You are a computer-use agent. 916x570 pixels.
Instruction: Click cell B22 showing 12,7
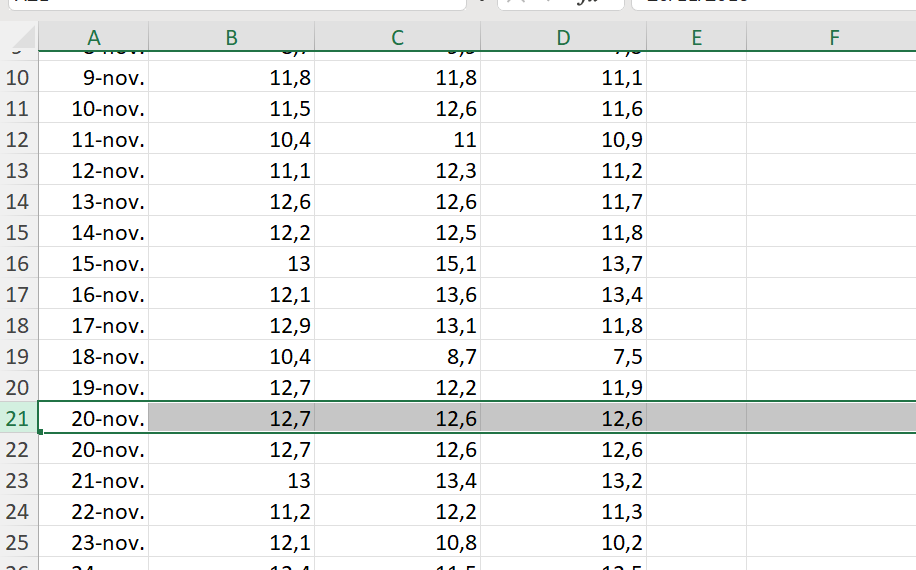[x=231, y=450]
